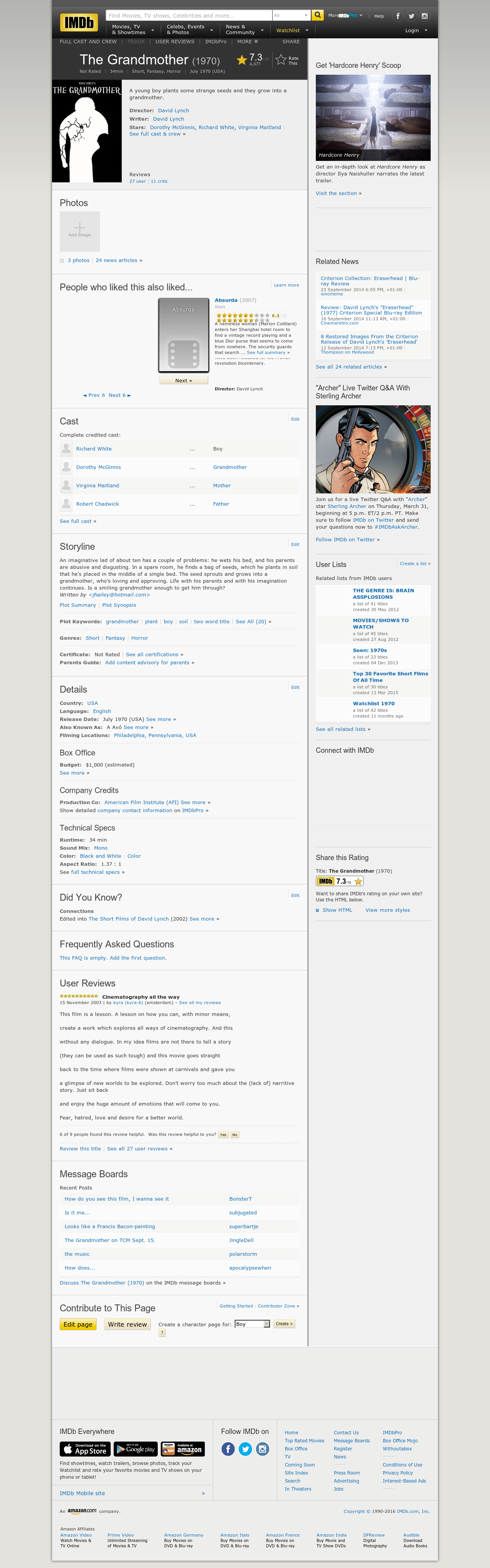Open the Sterling Archer illustration thumbnail

coord(373,449)
